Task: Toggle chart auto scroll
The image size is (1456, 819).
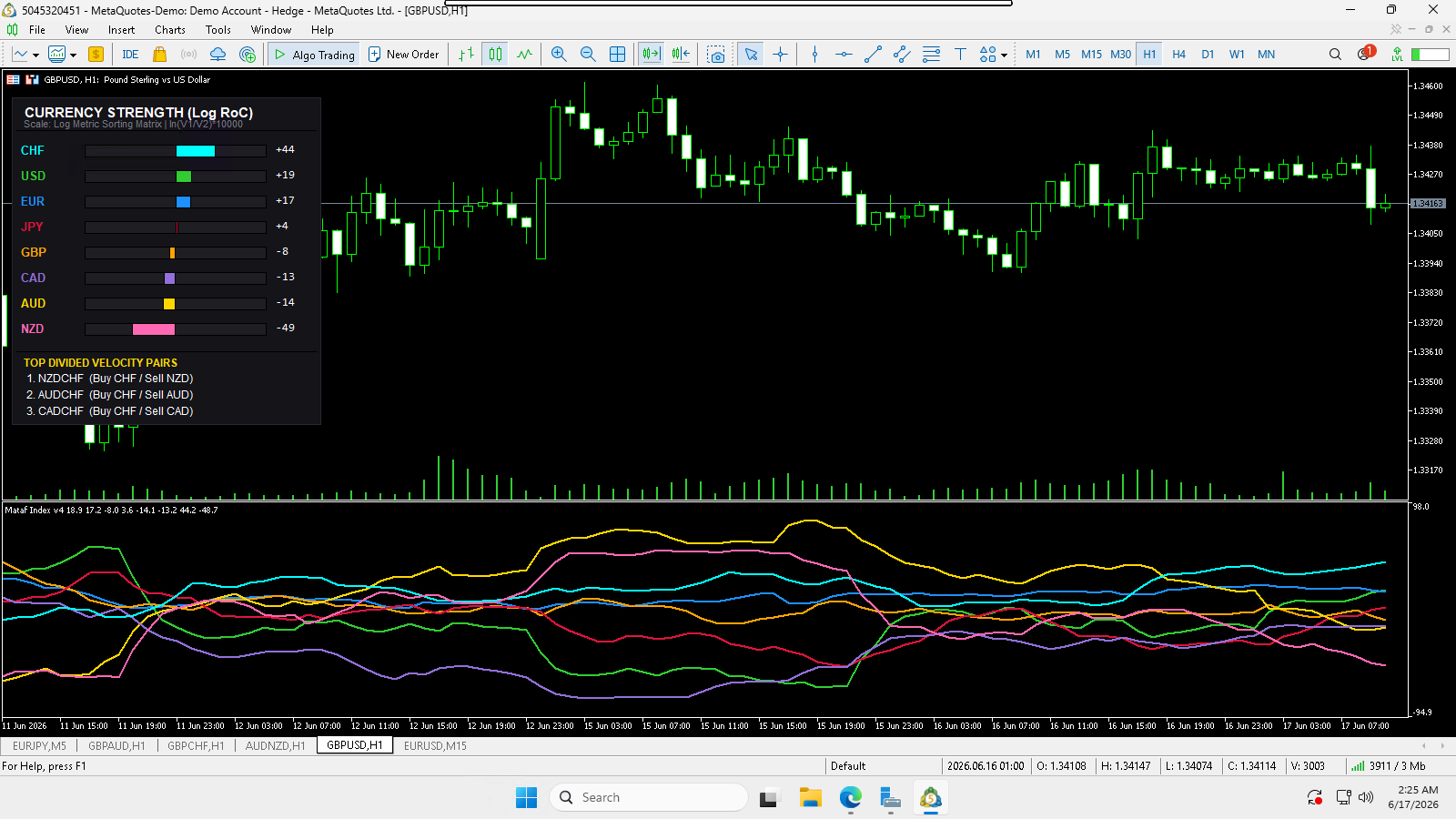Action: (x=652, y=55)
